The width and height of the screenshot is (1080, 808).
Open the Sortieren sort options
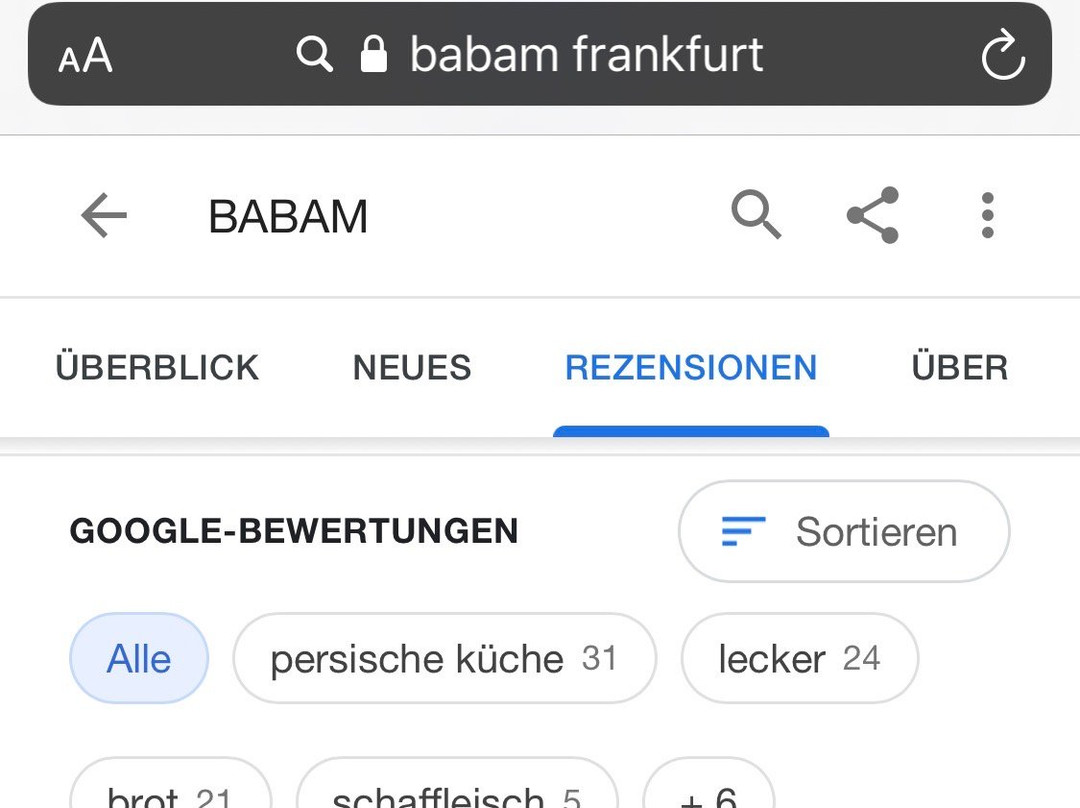843,532
